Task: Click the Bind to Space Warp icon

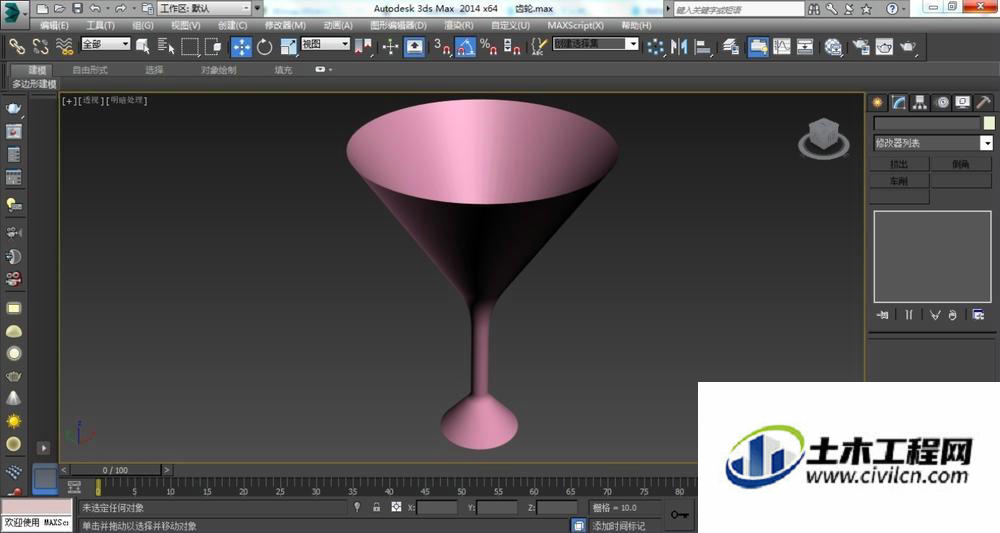Action: (64, 47)
